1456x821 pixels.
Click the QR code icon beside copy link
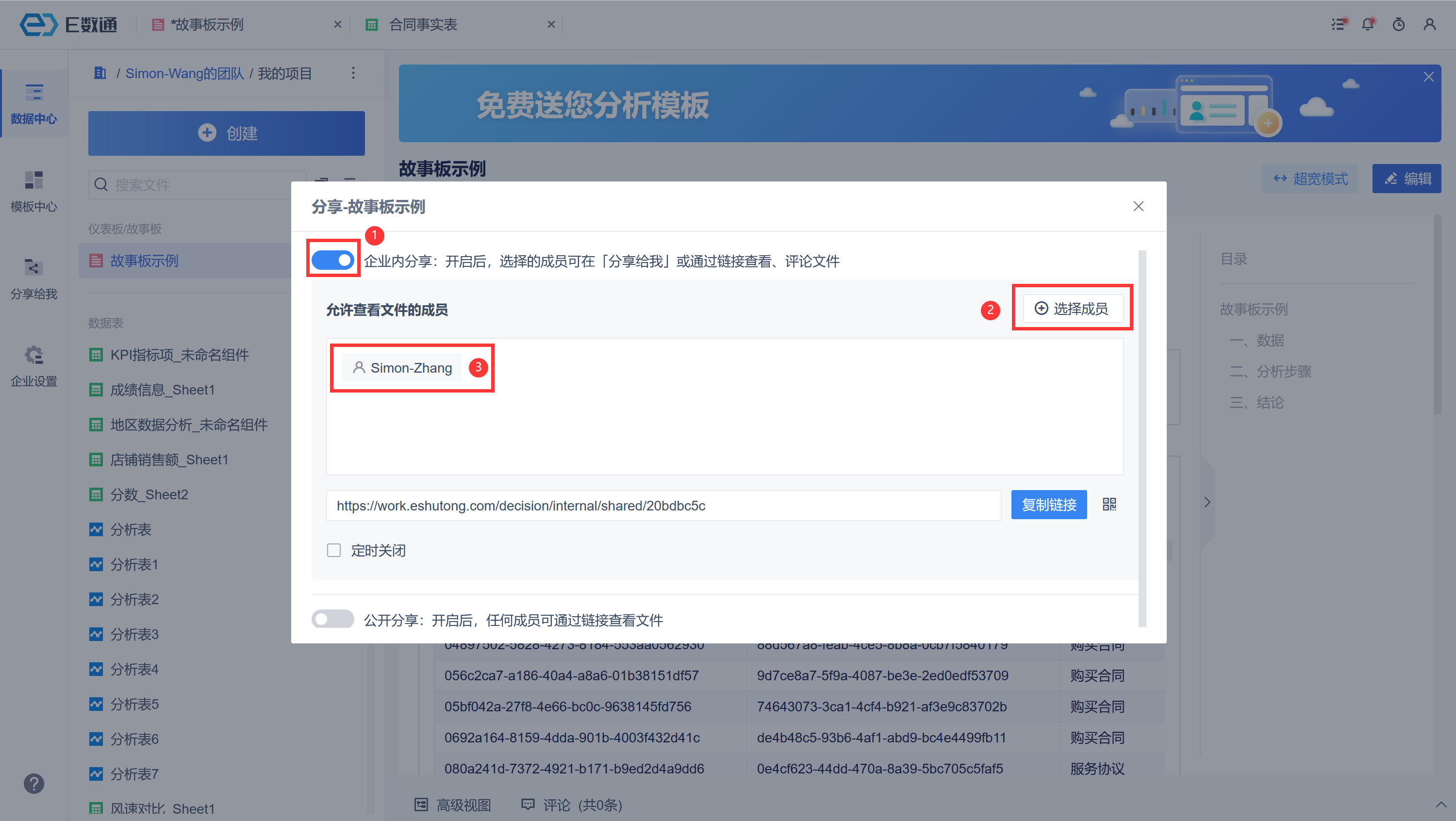point(1109,505)
